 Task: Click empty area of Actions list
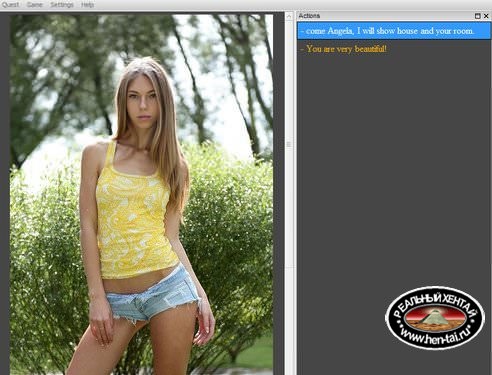point(394,167)
